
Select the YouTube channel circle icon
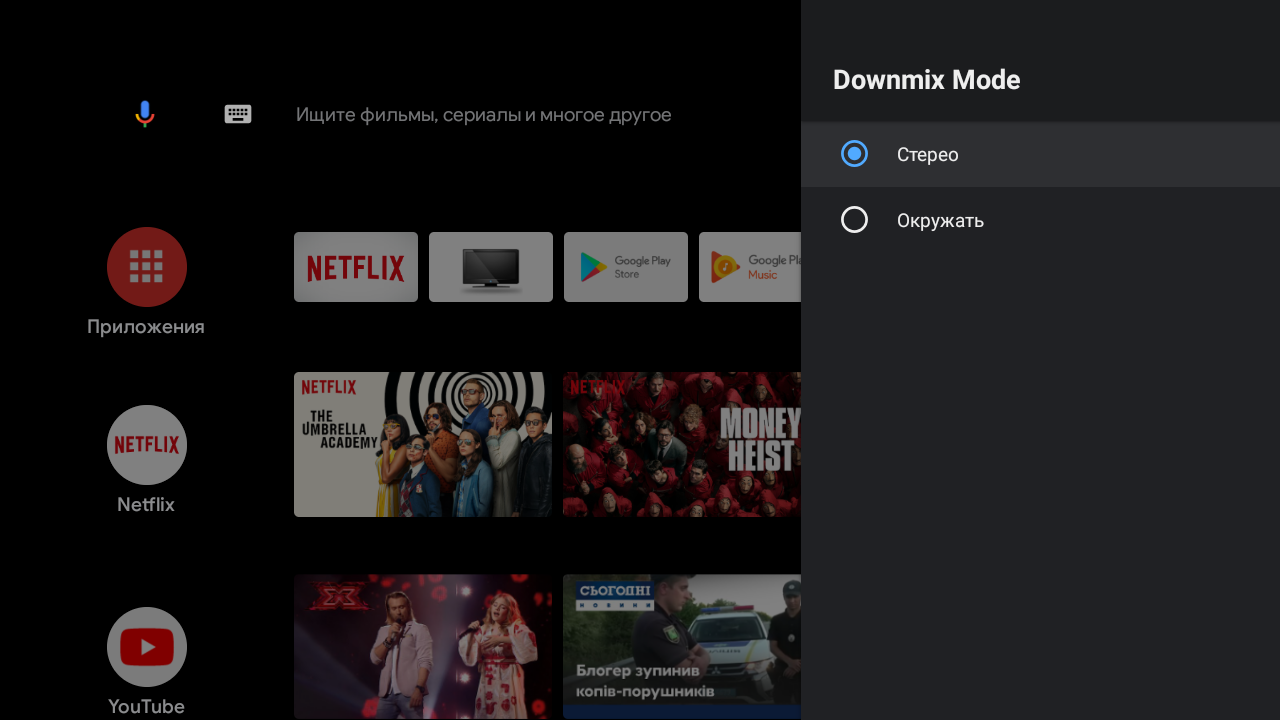tap(147, 647)
